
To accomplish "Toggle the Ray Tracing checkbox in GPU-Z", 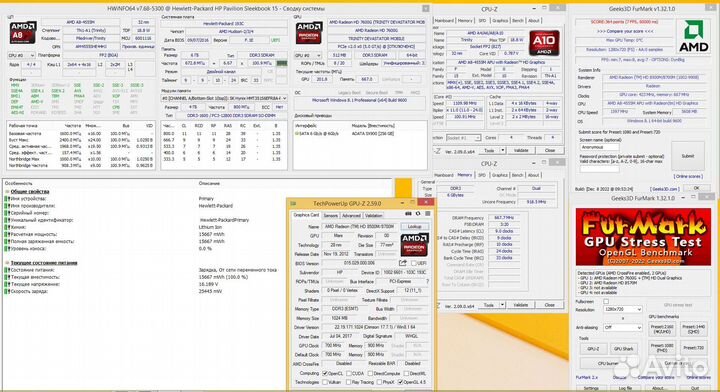I will point(349,382).
